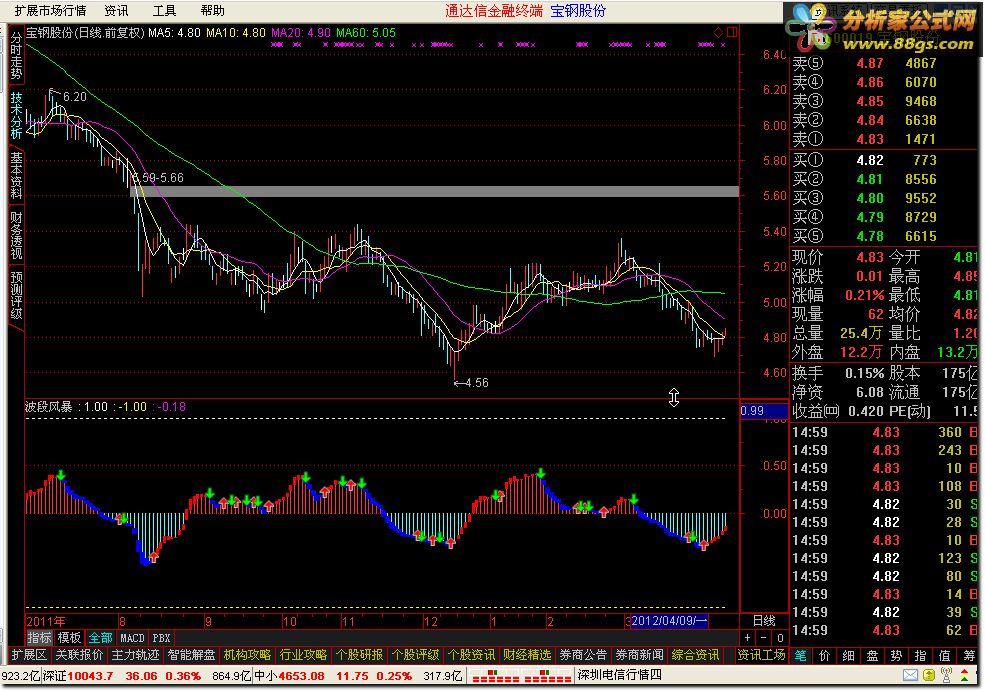
Task: Click the plus zoom button beside timeline
Action: 748,638
